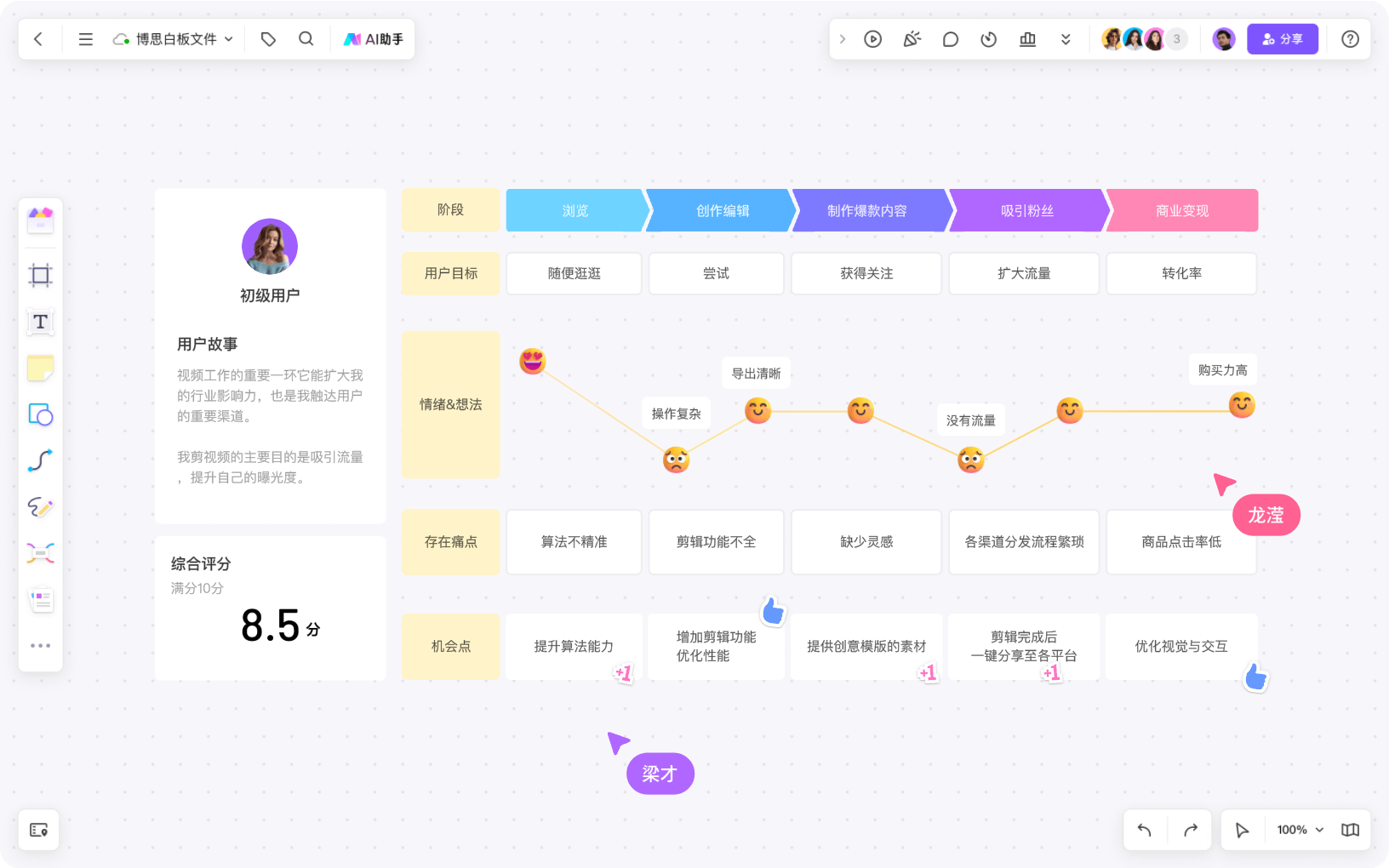
Task: Open the hamburger main menu
Action: pyautogui.click(x=85, y=38)
